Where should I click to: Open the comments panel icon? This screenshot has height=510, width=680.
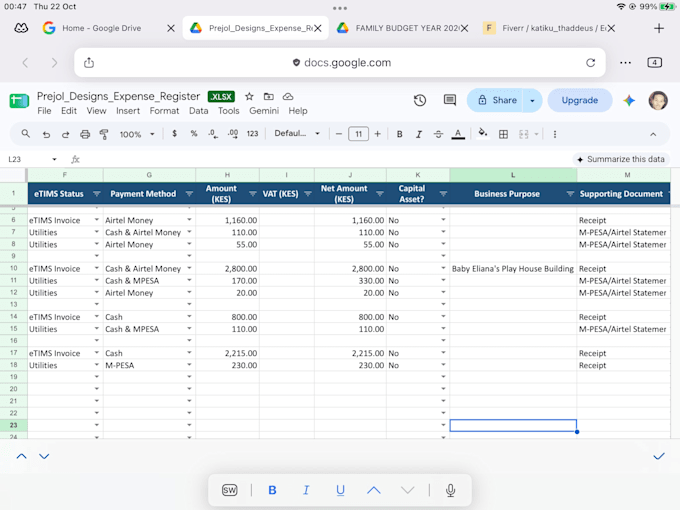coord(450,101)
